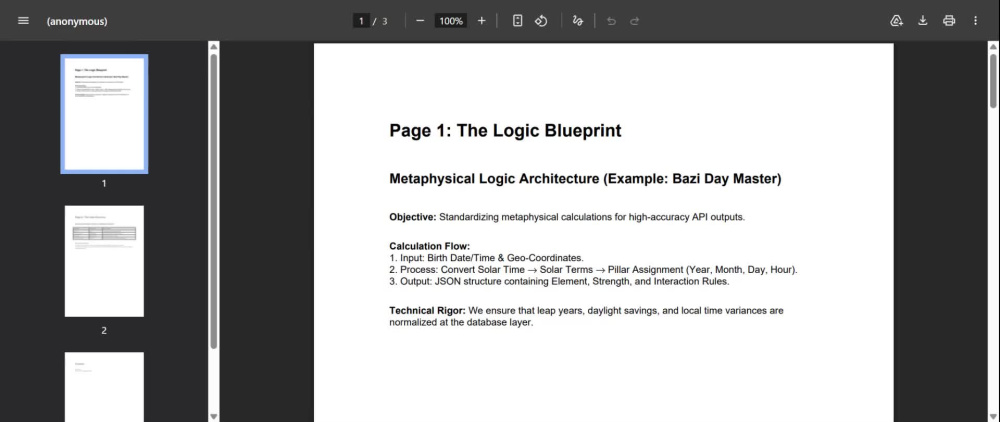Screen dimensions: 1000x422
Task: Click the thumbnail panel scroll down arrow
Action: (214, 416)
